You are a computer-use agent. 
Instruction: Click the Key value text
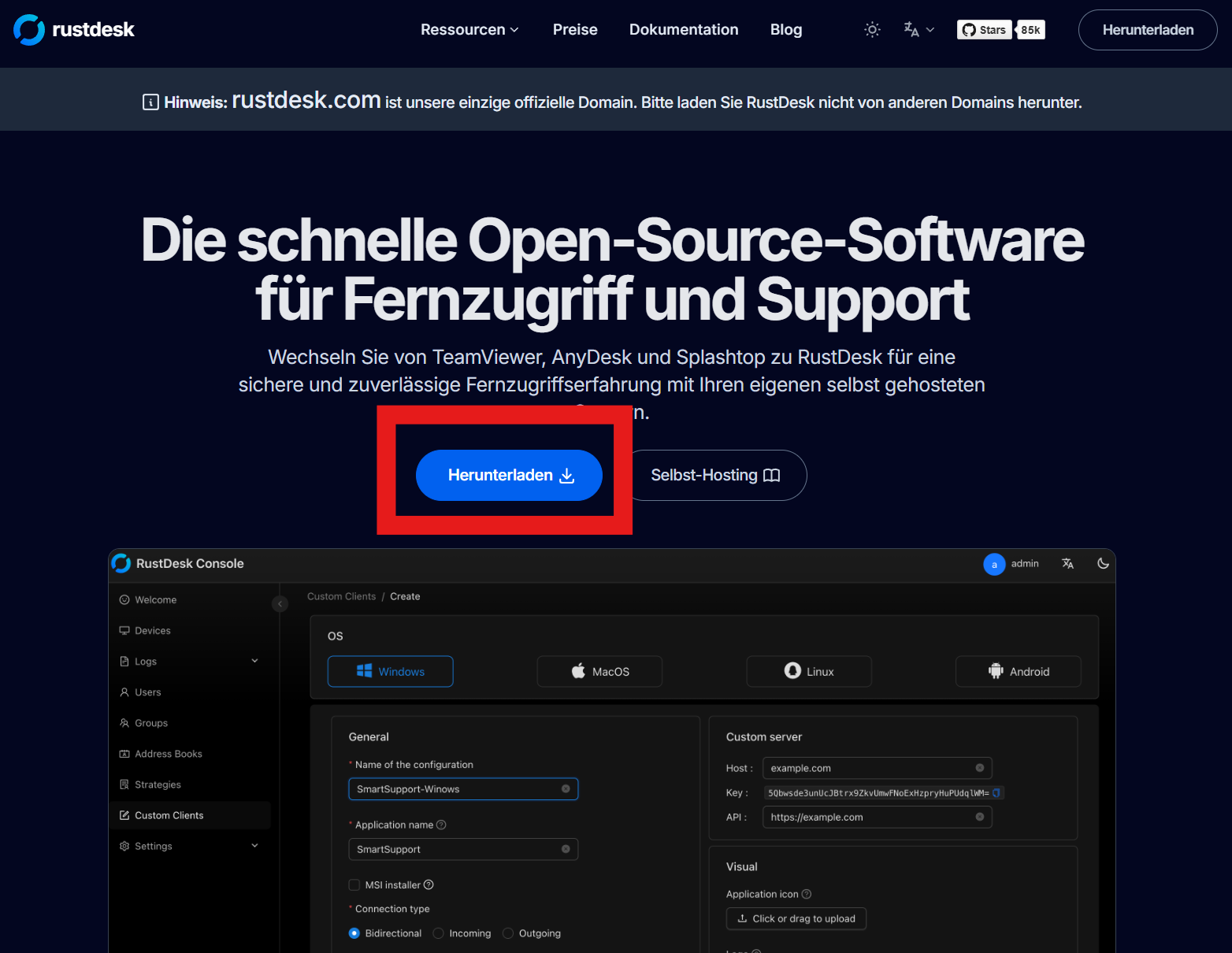878,793
